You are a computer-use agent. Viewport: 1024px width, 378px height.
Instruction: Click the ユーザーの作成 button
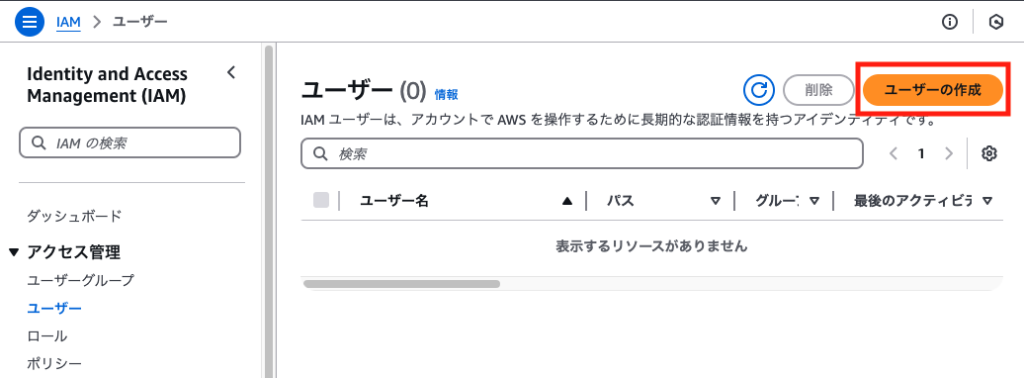pyautogui.click(x=933, y=91)
